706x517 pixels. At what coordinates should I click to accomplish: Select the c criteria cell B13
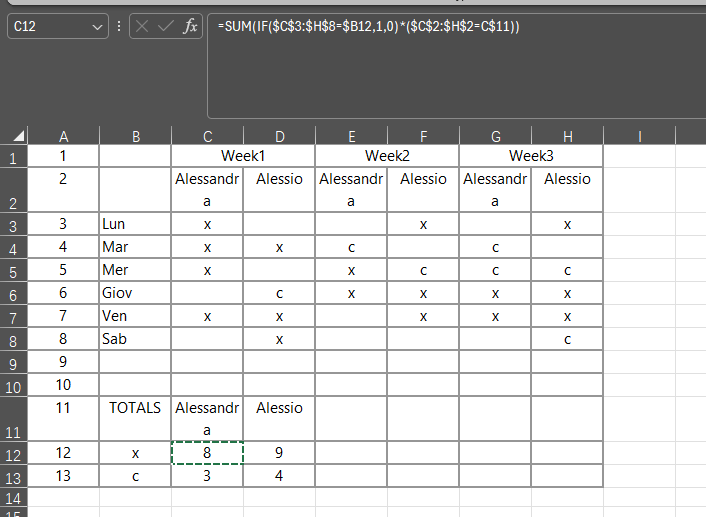[135, 476]
